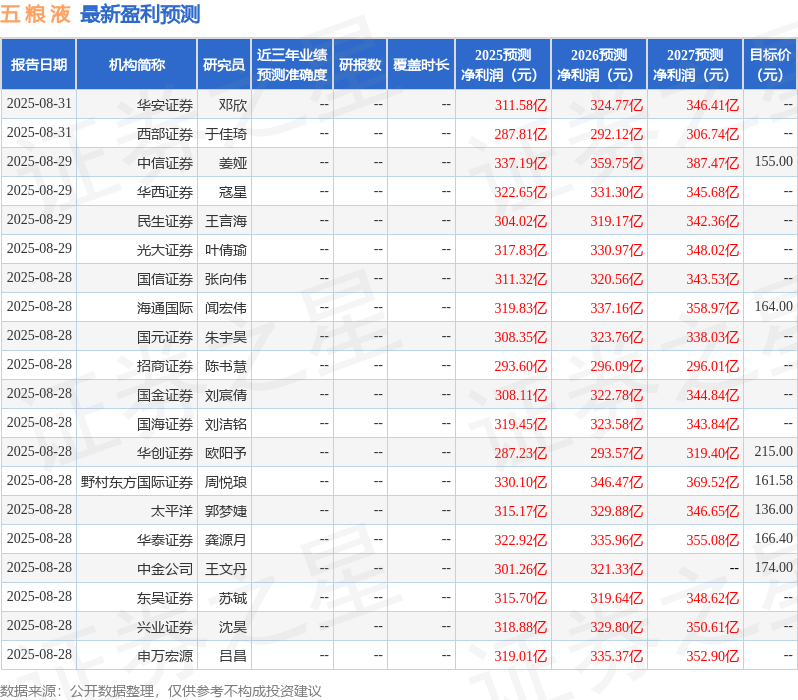Click analyst name 周悦琅

pyautogui.click(x=226, y=482)
